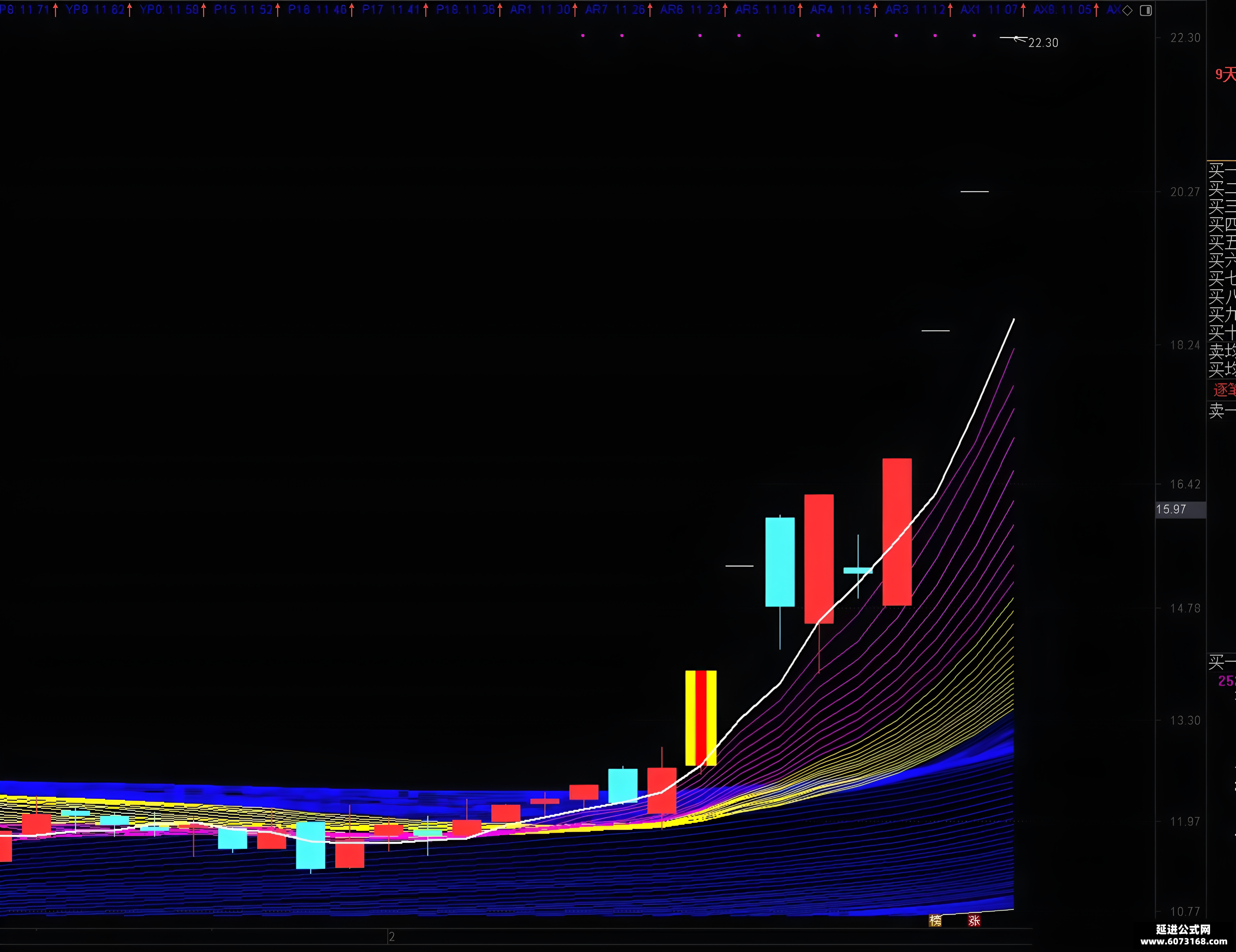Click the 22.30 high price marker
Viewport: 1236px width, 952px height.
[x=1043, y=43]
